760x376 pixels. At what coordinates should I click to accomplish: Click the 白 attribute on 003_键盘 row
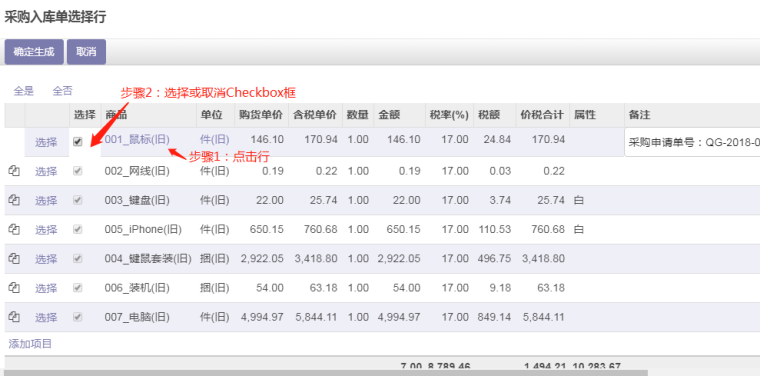579,200
